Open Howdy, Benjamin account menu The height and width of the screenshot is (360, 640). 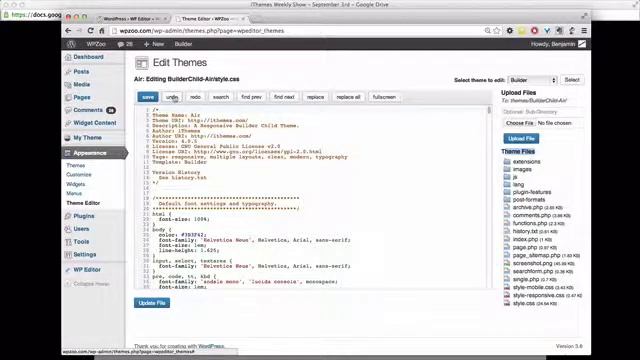[558, 44]
